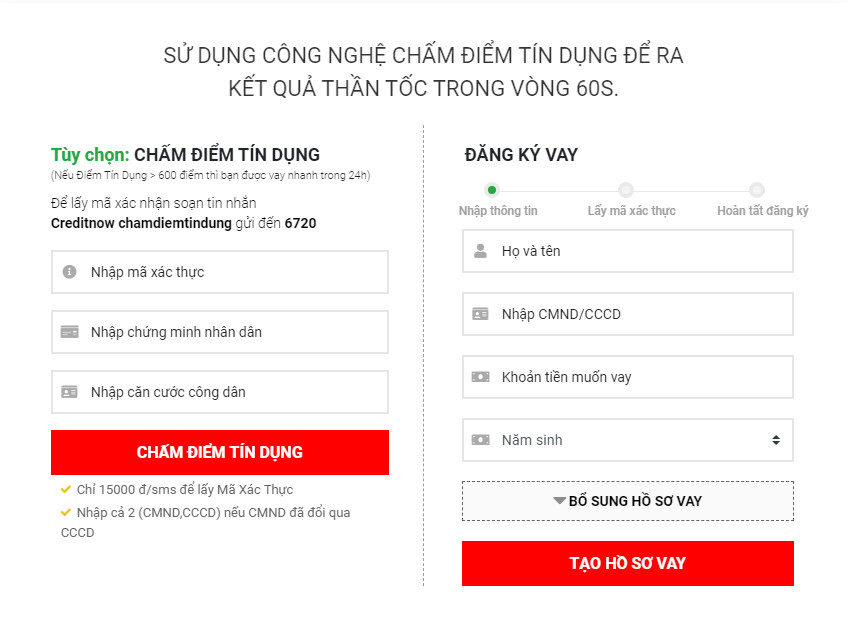Click the TẠO HỒ SƠ VAY button

(627, 563)
